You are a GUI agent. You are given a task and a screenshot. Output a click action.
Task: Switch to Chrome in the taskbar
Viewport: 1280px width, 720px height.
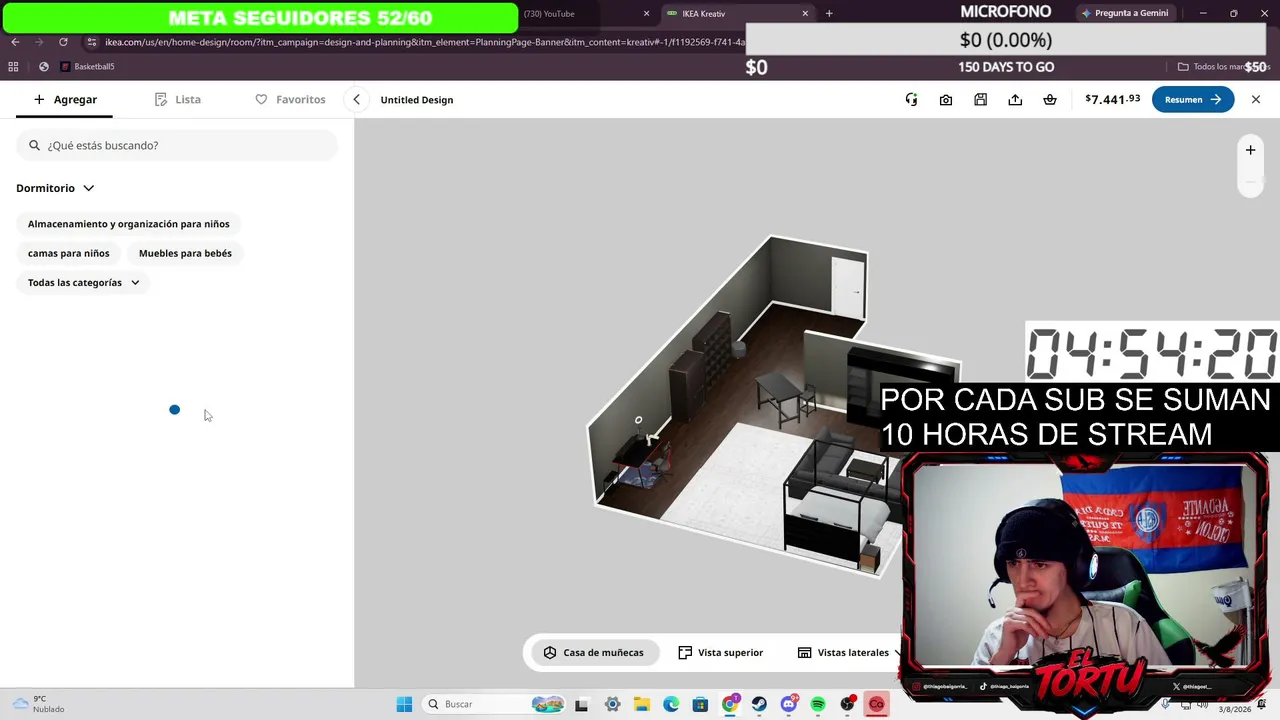click(730, 704)
